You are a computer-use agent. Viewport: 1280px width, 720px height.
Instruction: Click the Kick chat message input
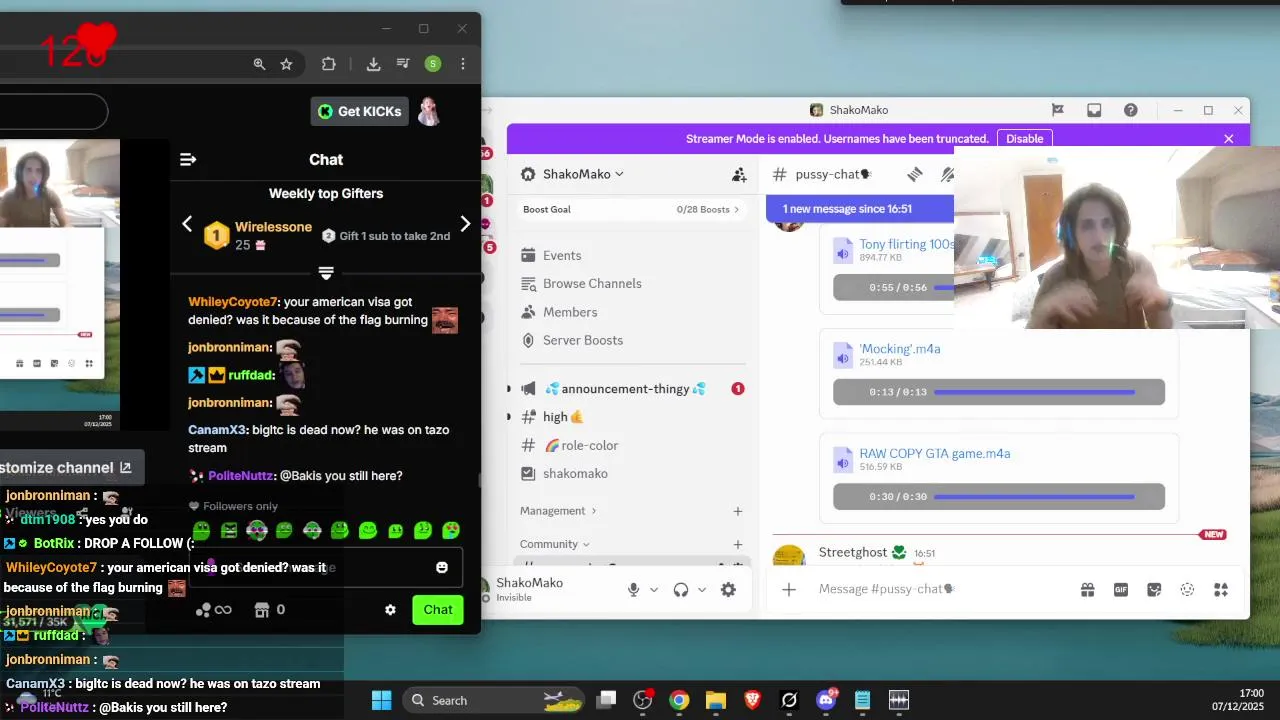[326, 567]
